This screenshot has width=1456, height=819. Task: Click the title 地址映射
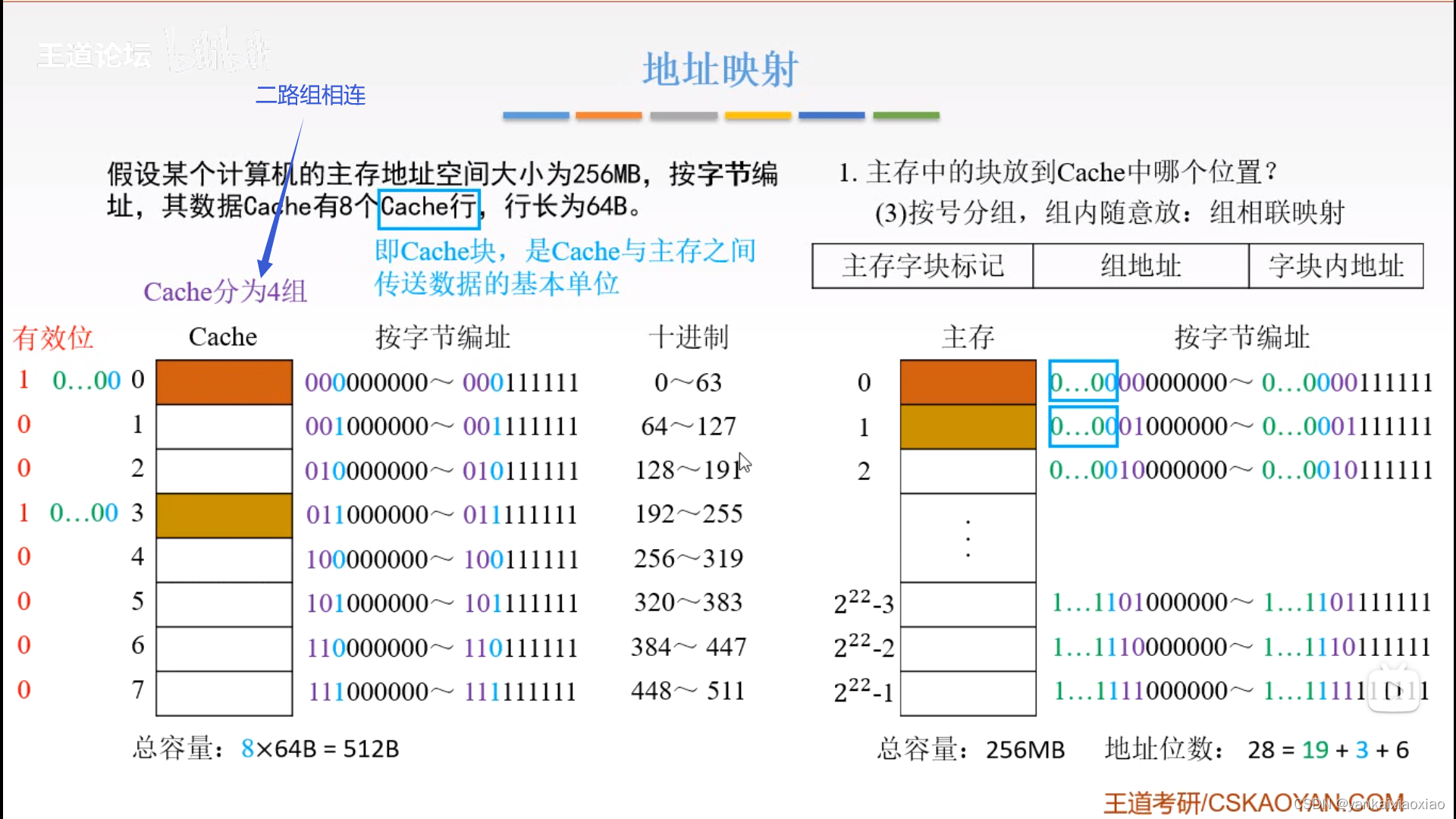[x=720, y=69]
